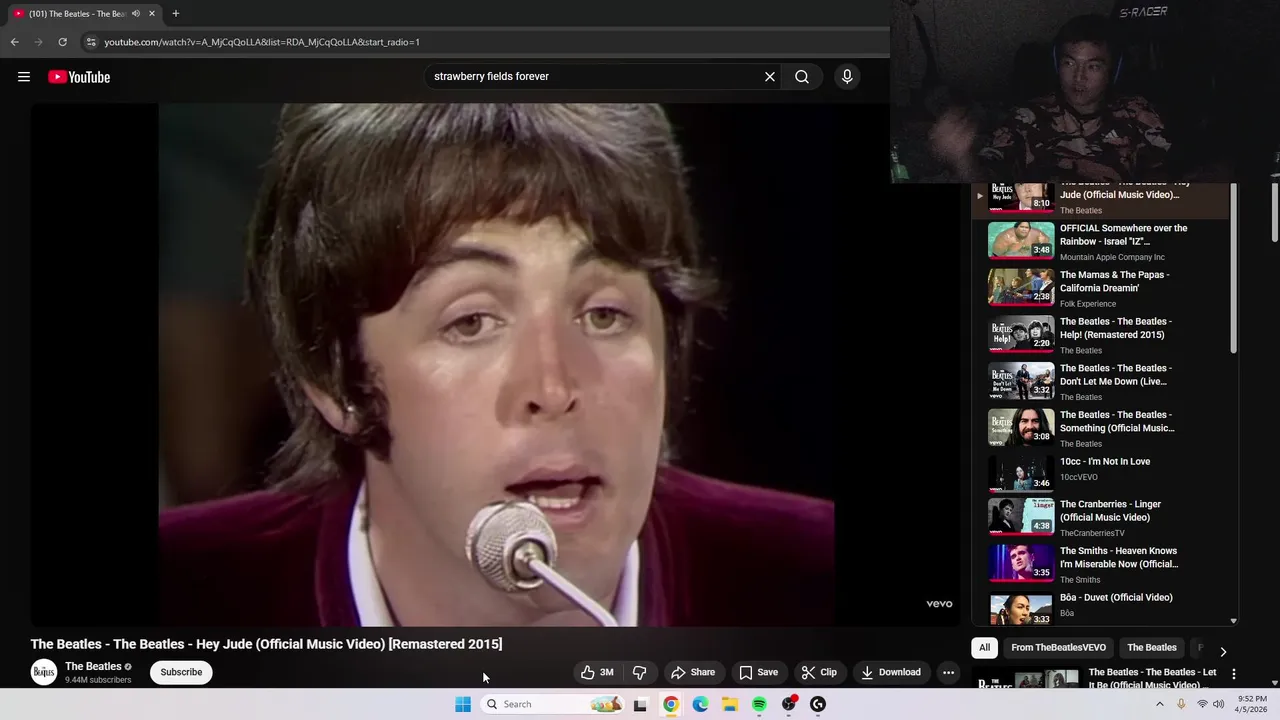Save the video to a playlist
This screenshot has height=720, width=1280.
point(758,672)
